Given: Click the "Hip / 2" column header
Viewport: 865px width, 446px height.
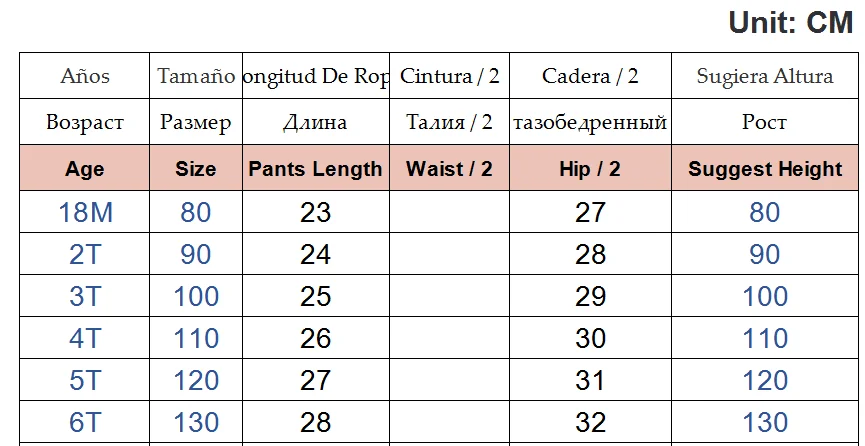Looking at the screenshot, I should 590,169.
